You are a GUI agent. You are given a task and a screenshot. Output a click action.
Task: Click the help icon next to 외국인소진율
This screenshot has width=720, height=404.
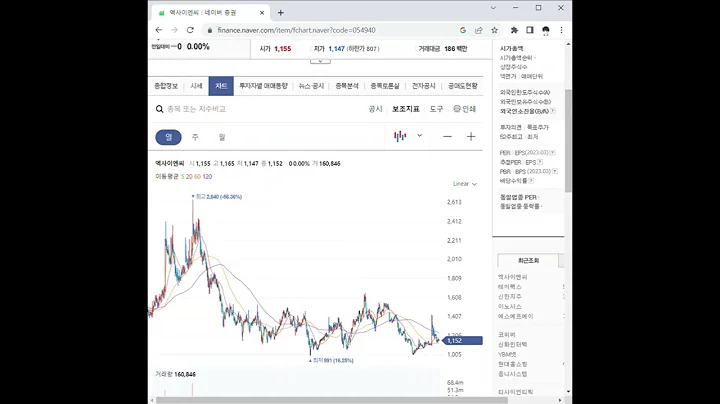(553, 111)
